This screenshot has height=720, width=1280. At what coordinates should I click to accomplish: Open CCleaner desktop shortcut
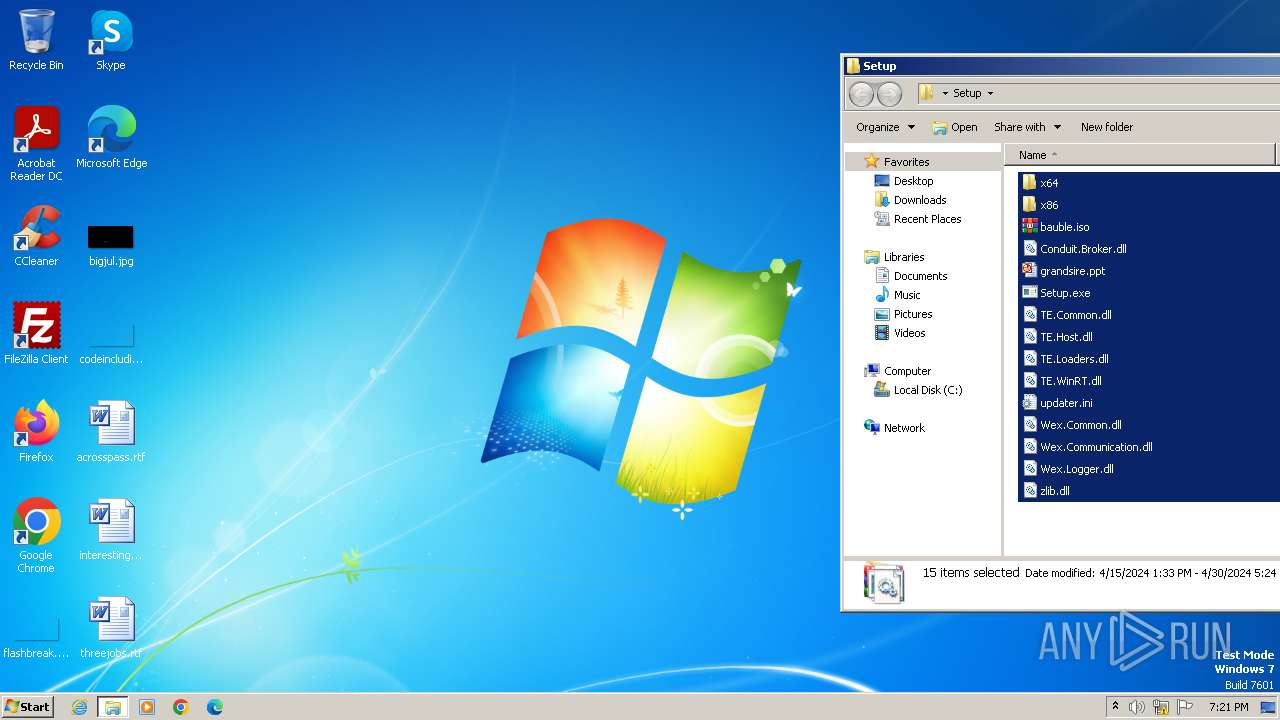point(36,236)
